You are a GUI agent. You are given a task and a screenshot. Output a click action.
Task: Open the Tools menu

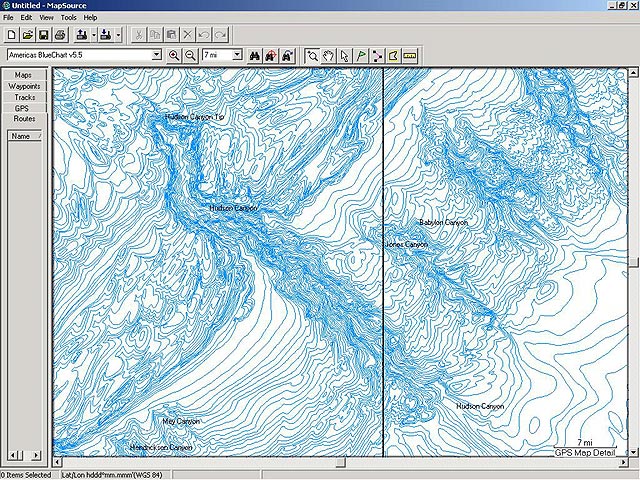(x=68, y=17)
